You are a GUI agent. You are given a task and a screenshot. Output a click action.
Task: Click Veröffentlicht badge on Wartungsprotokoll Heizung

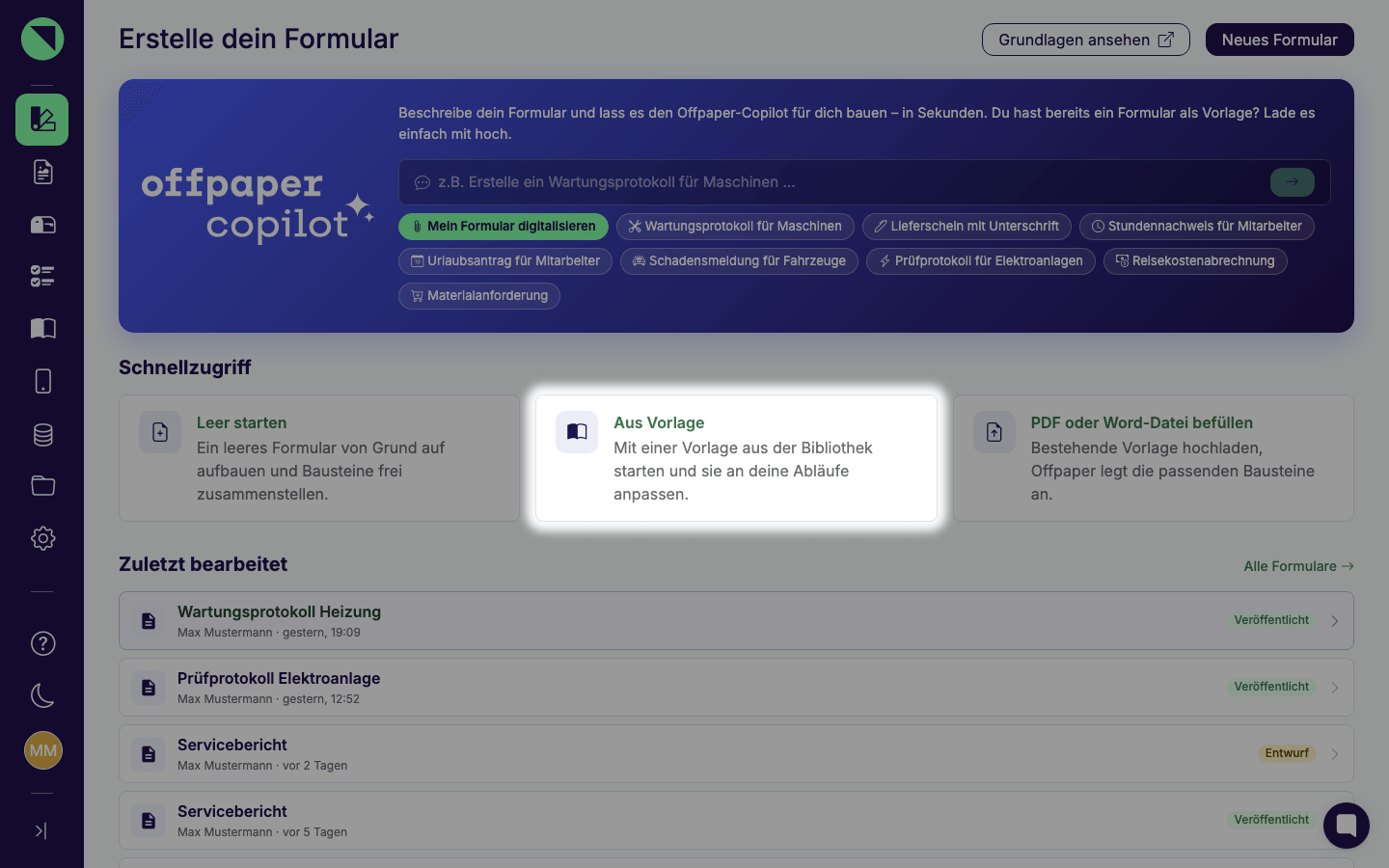1271,620
